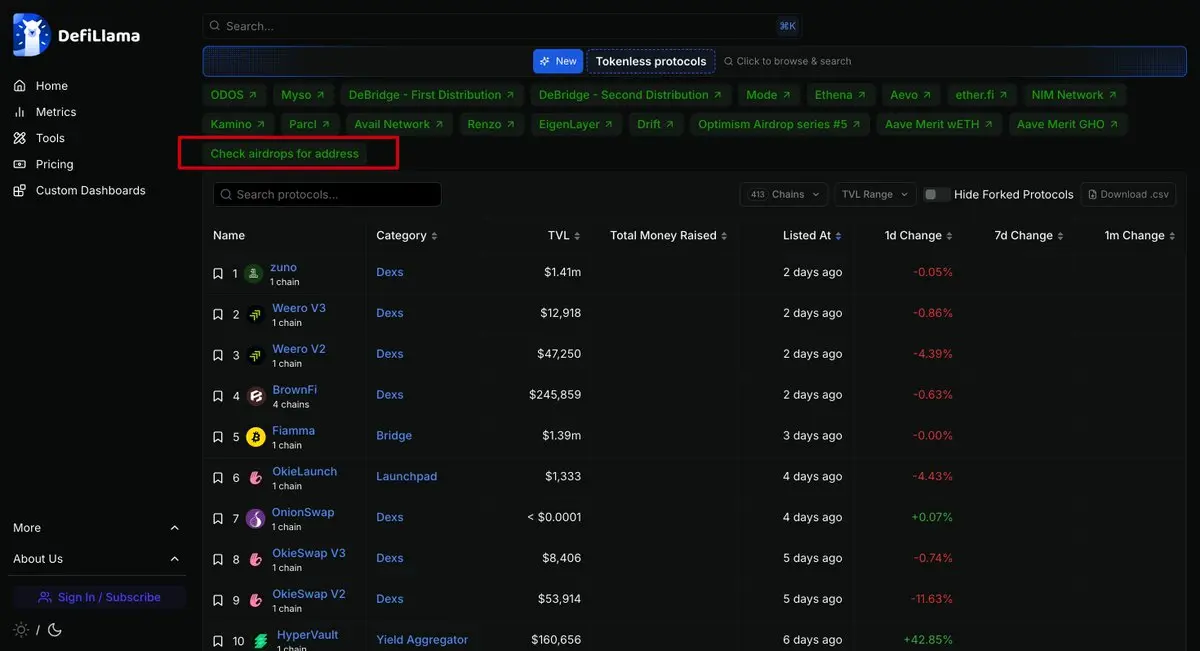Open the Ethena airdrop link
The height and width of the screenshot is (651, 1200).
pyautogui.click(x=841, y=95)
